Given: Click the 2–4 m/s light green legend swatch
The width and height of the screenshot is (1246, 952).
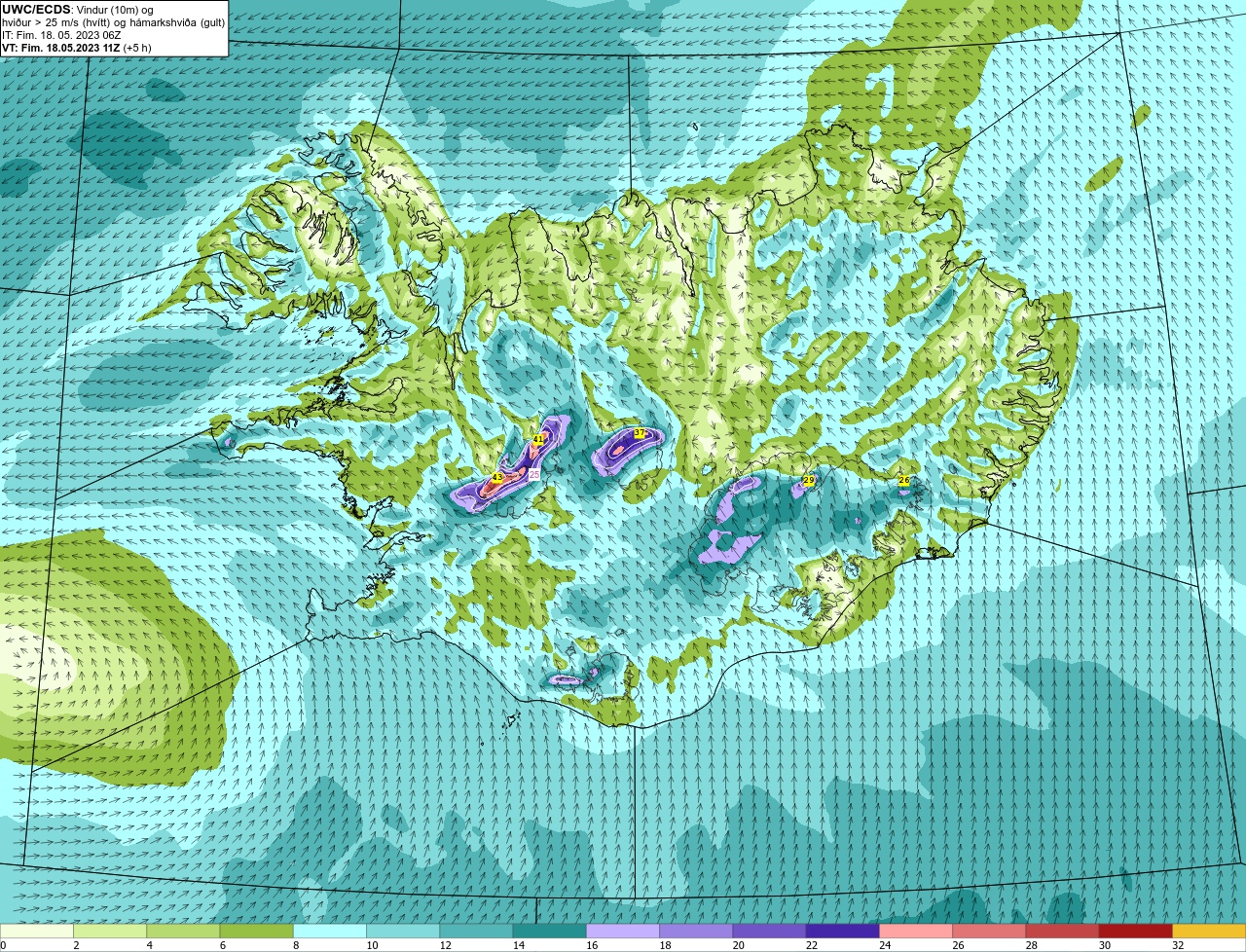Looking at the screenshot, I should [x=110, y=931].
